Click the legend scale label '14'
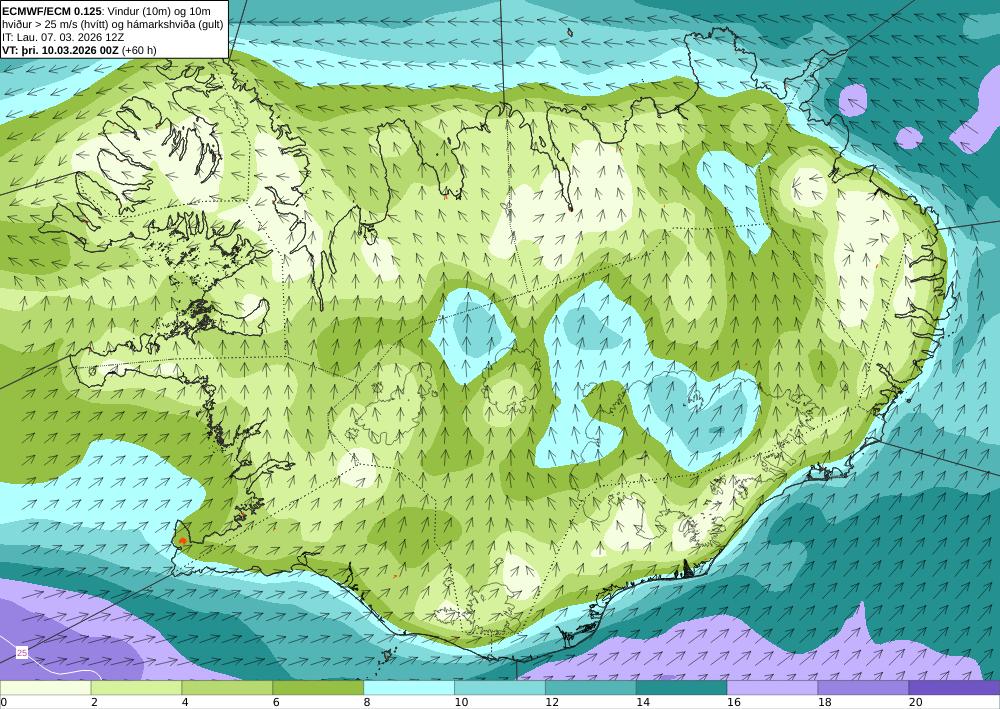The height and width of the screenshot is (709, 1000). [642, 702]
